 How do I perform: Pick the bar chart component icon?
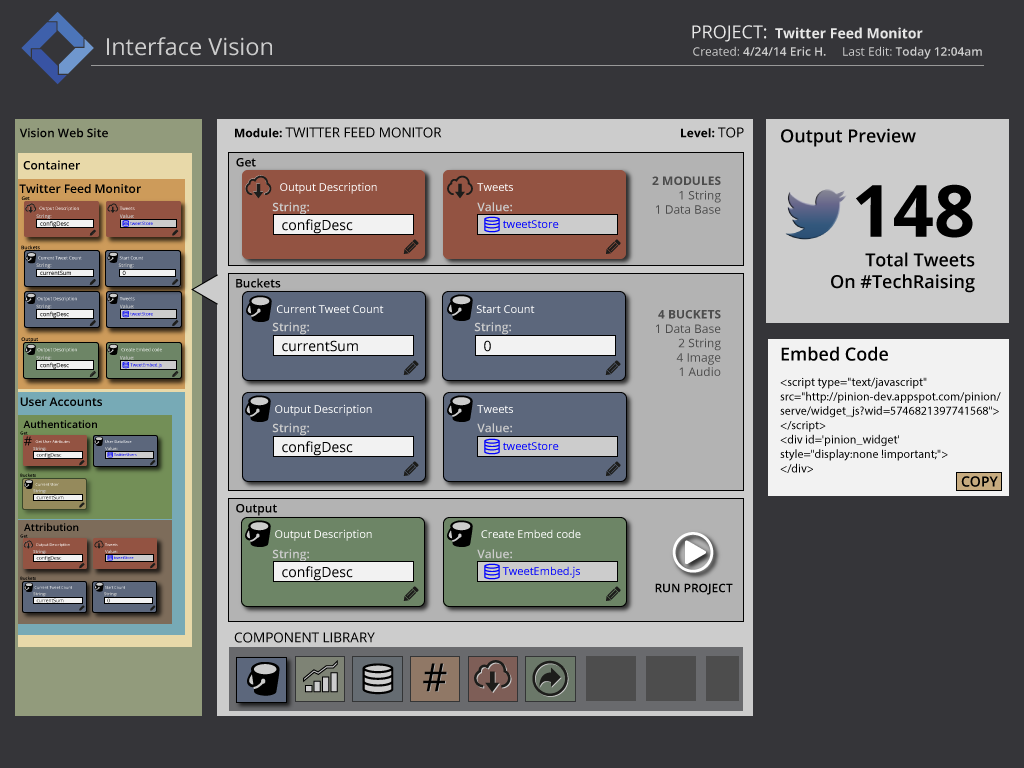(320, 679)
